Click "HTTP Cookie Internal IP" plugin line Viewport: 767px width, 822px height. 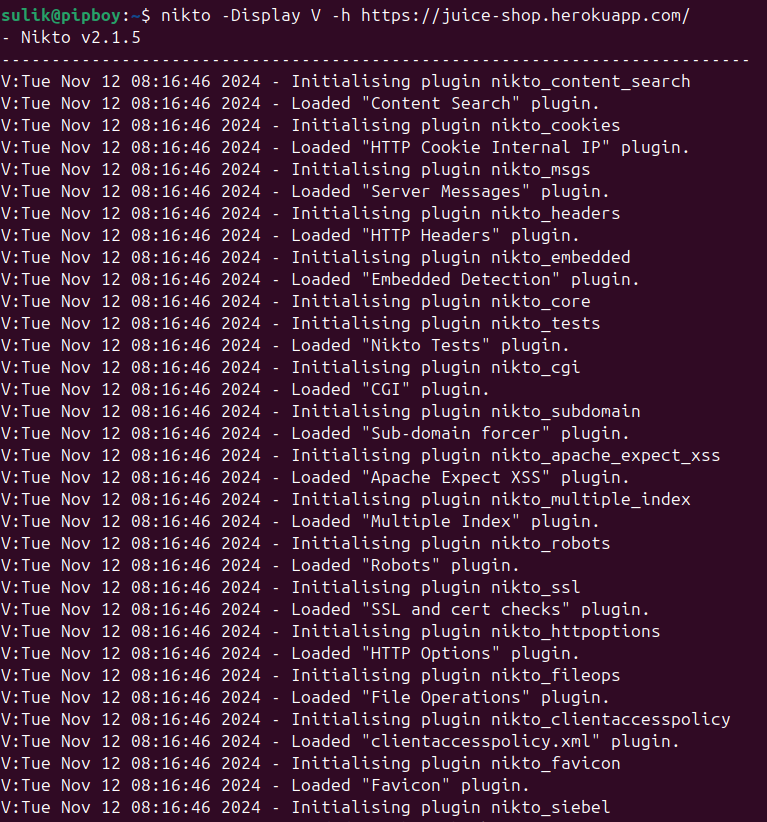point(345,148)
